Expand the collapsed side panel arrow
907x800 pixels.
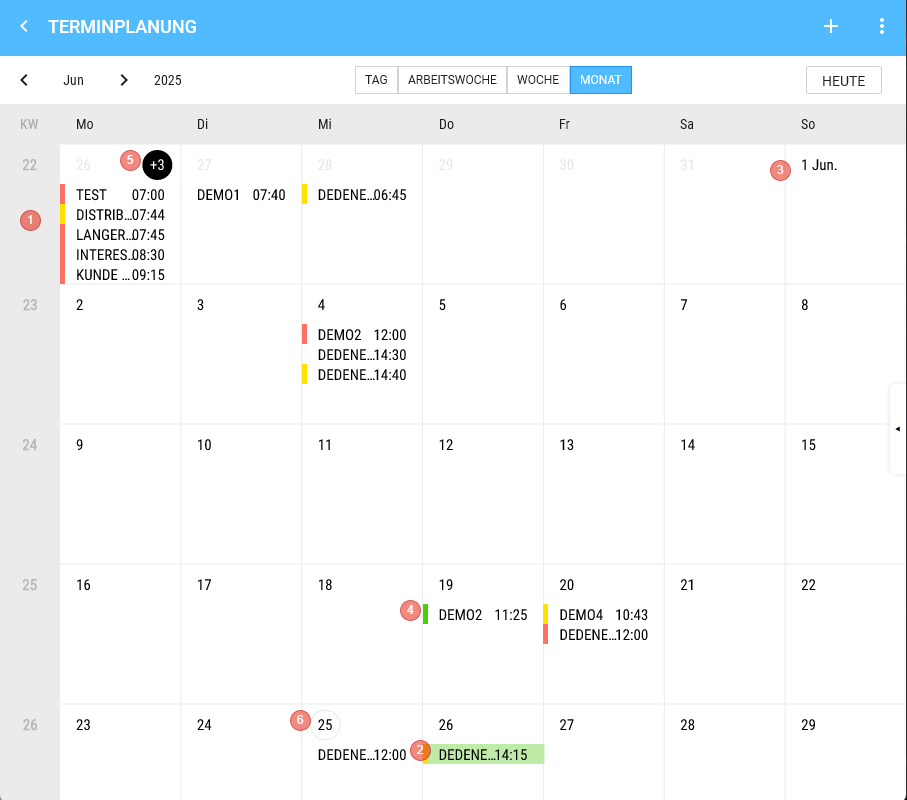tap(898, 429)
